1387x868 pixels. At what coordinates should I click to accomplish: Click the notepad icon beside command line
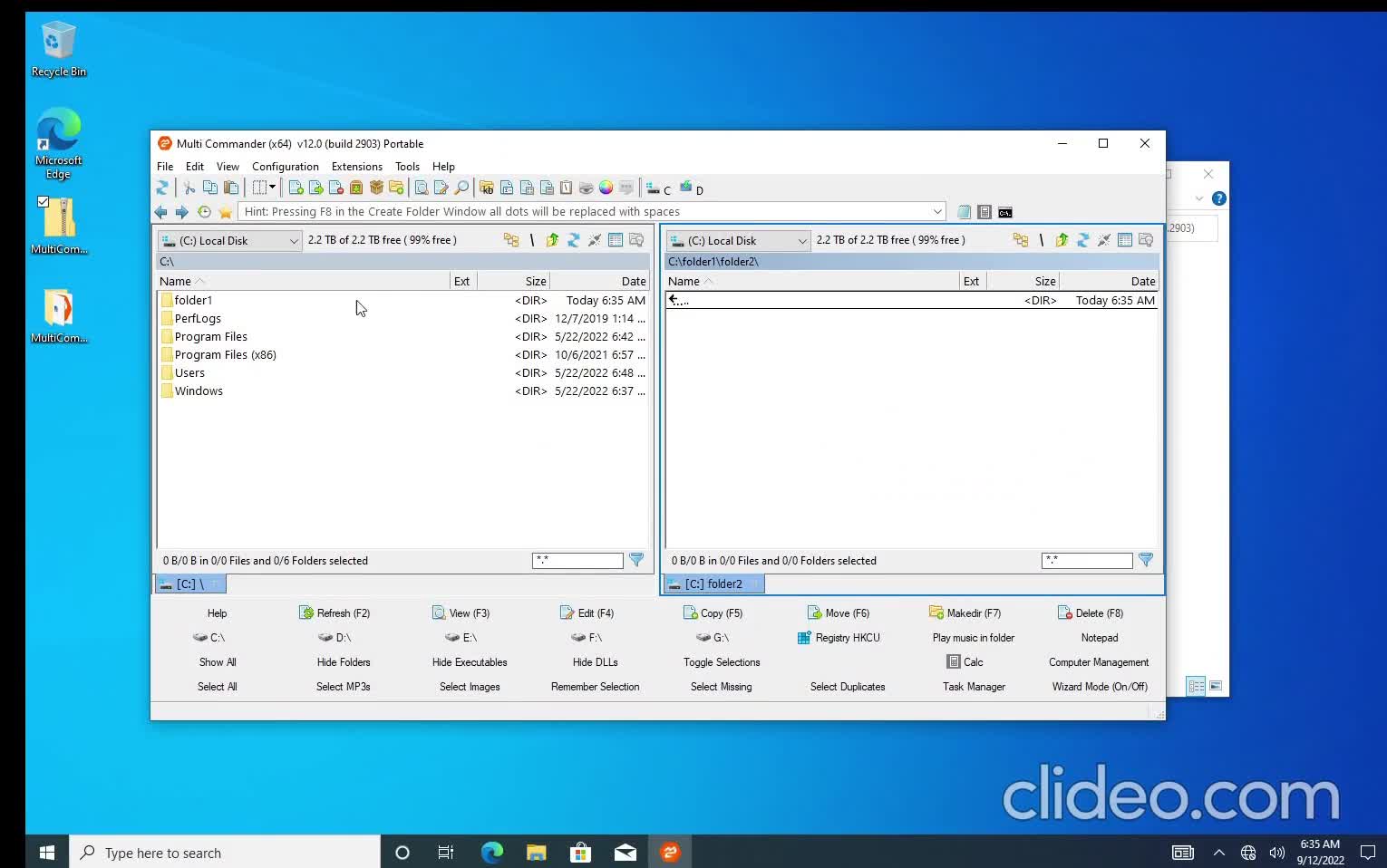[964, 212]
